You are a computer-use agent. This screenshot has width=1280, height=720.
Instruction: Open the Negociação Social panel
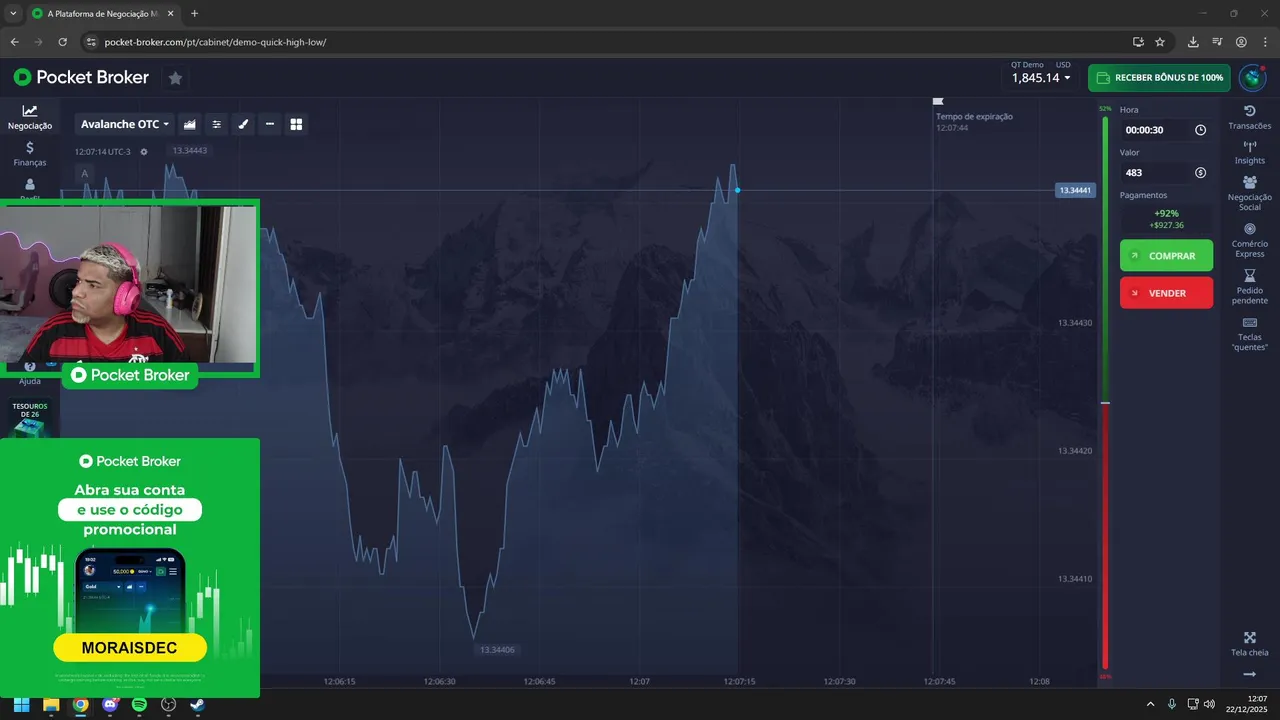click(1249, 193)
